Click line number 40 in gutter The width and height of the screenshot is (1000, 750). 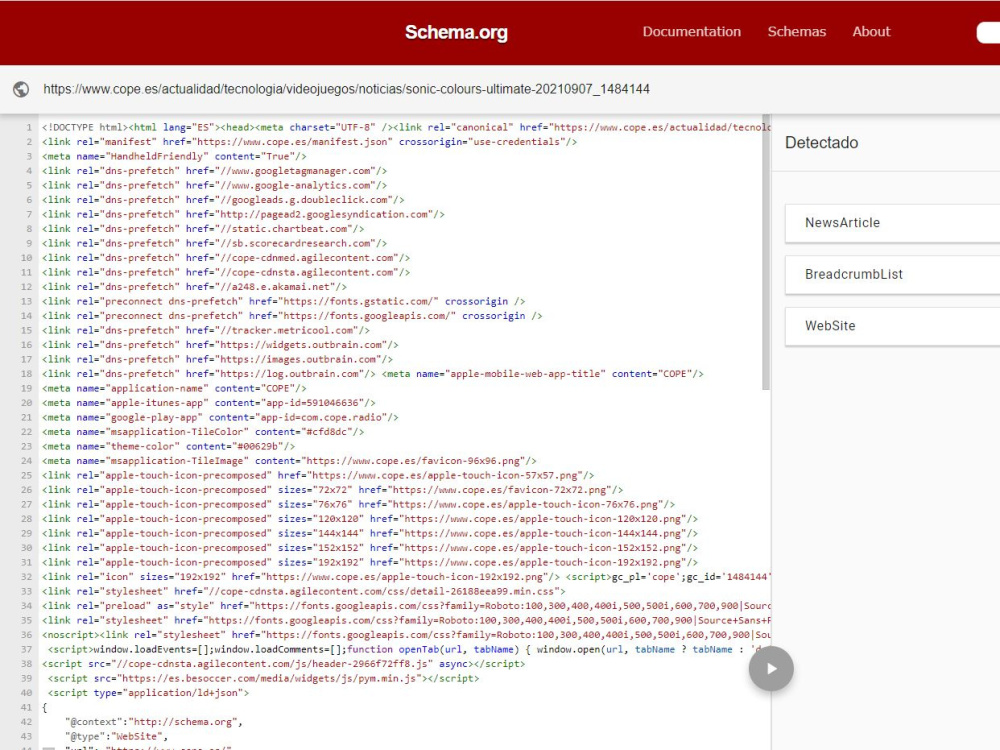pyautogui.click(x=26, y=693)
